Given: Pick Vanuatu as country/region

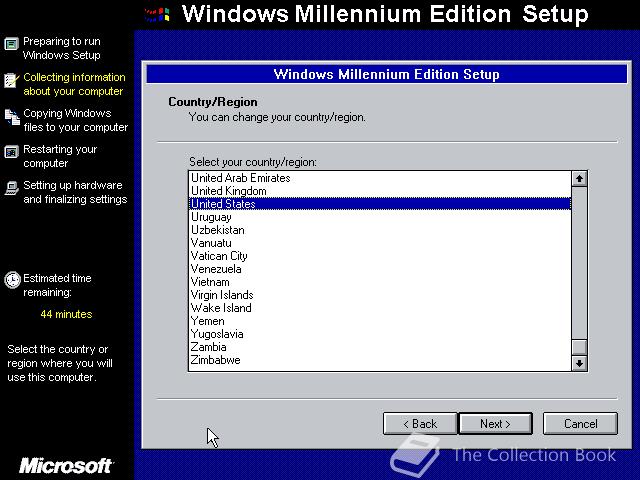Looking at the screenshot, I should 380,243.
